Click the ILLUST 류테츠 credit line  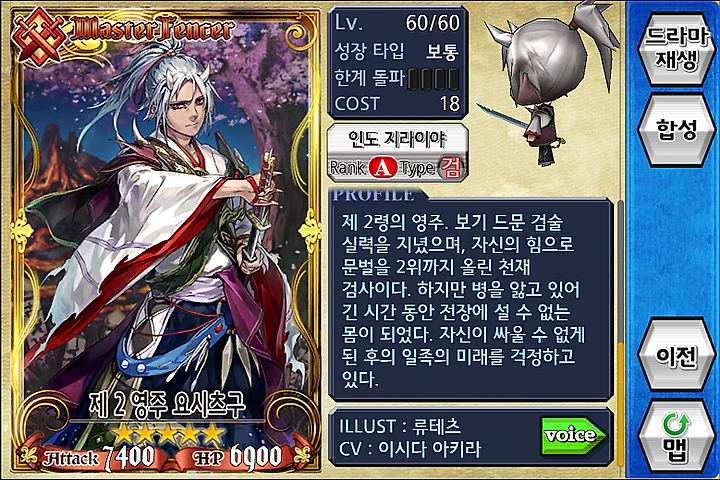point(399,426)
